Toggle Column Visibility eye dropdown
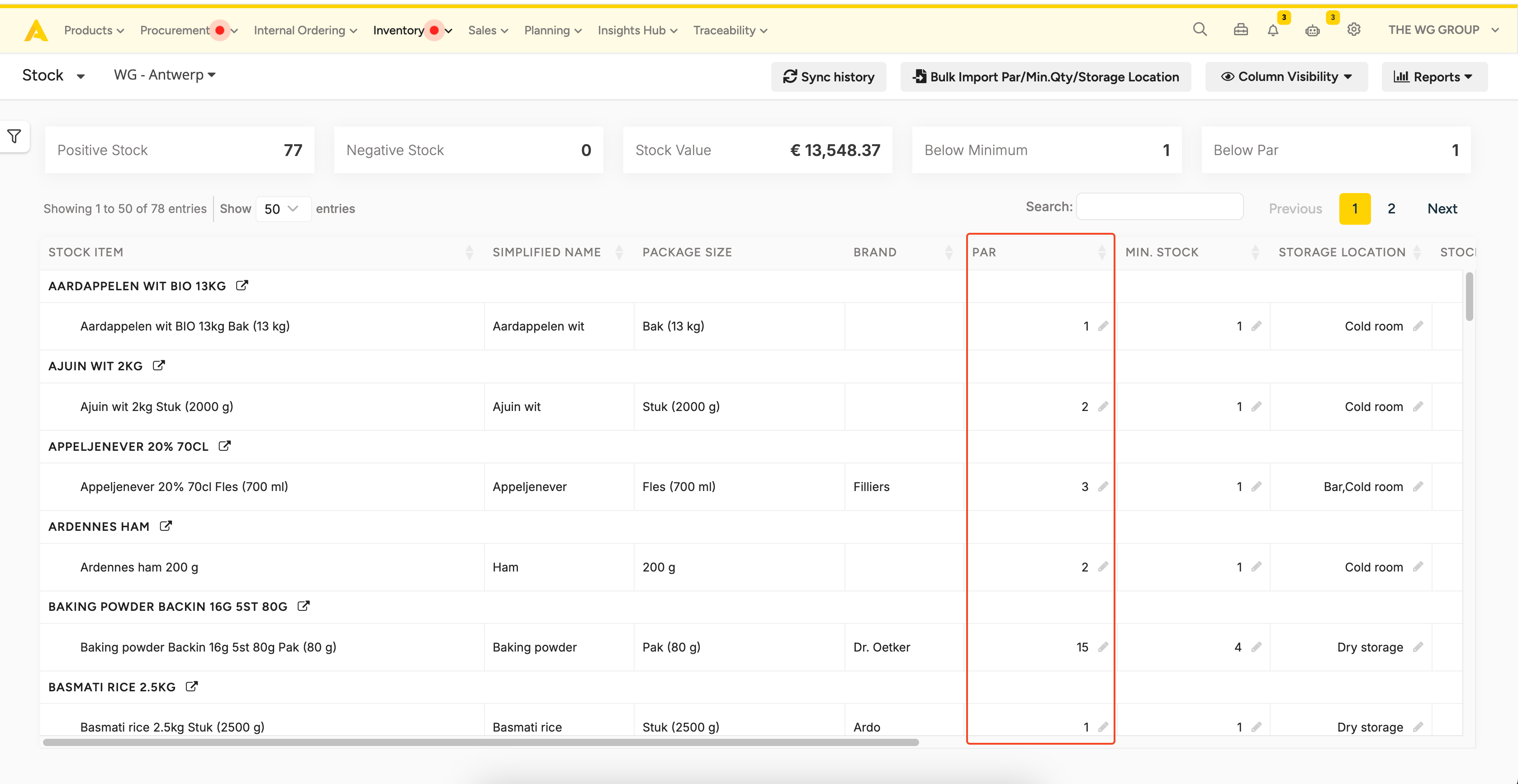Screen dimensions: 1518x784 [1286, 76]
